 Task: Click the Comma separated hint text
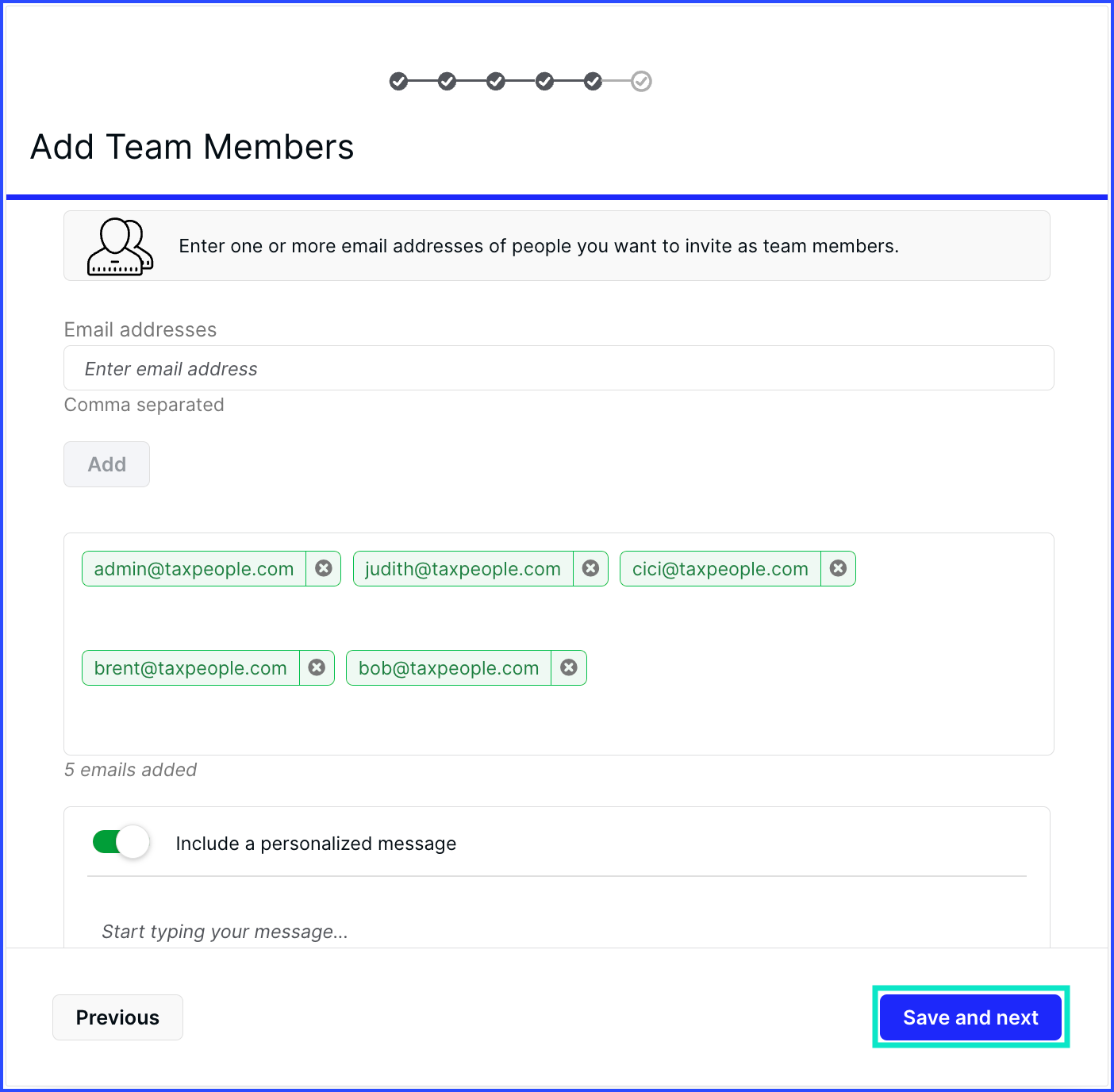pos(144,405)
